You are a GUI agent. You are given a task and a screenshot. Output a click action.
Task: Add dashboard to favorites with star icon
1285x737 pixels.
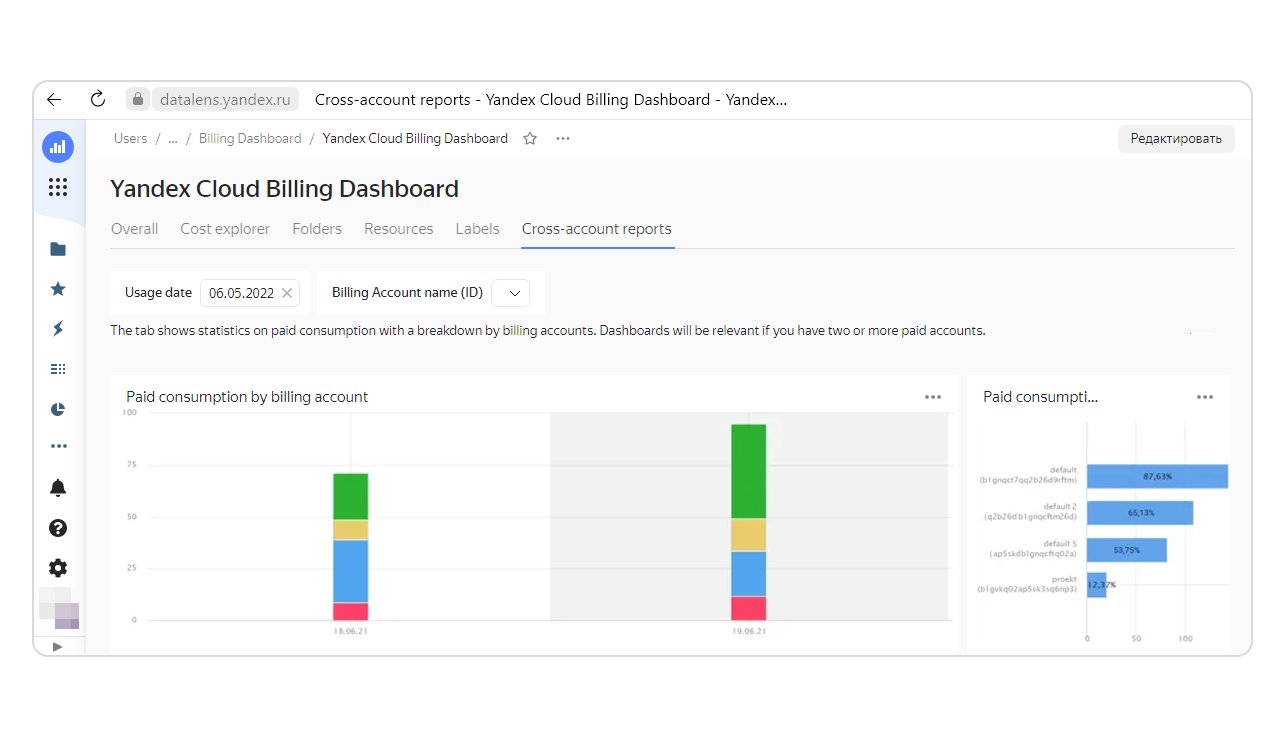click(530, 139)
